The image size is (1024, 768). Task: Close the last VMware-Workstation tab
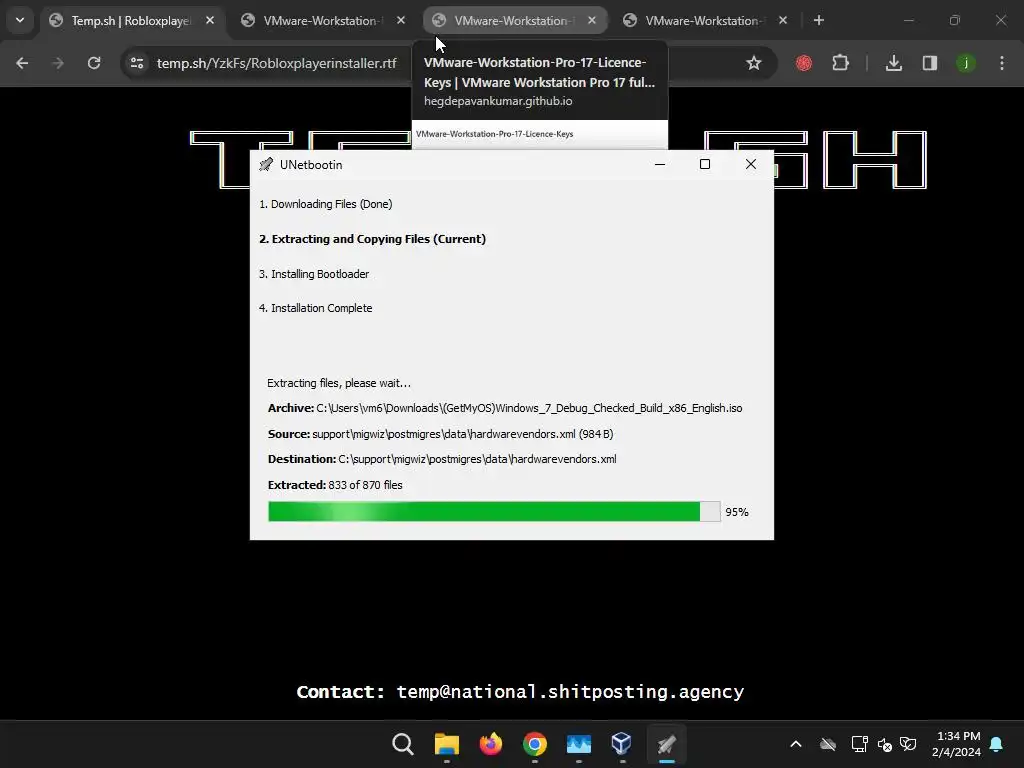point(783,21)
